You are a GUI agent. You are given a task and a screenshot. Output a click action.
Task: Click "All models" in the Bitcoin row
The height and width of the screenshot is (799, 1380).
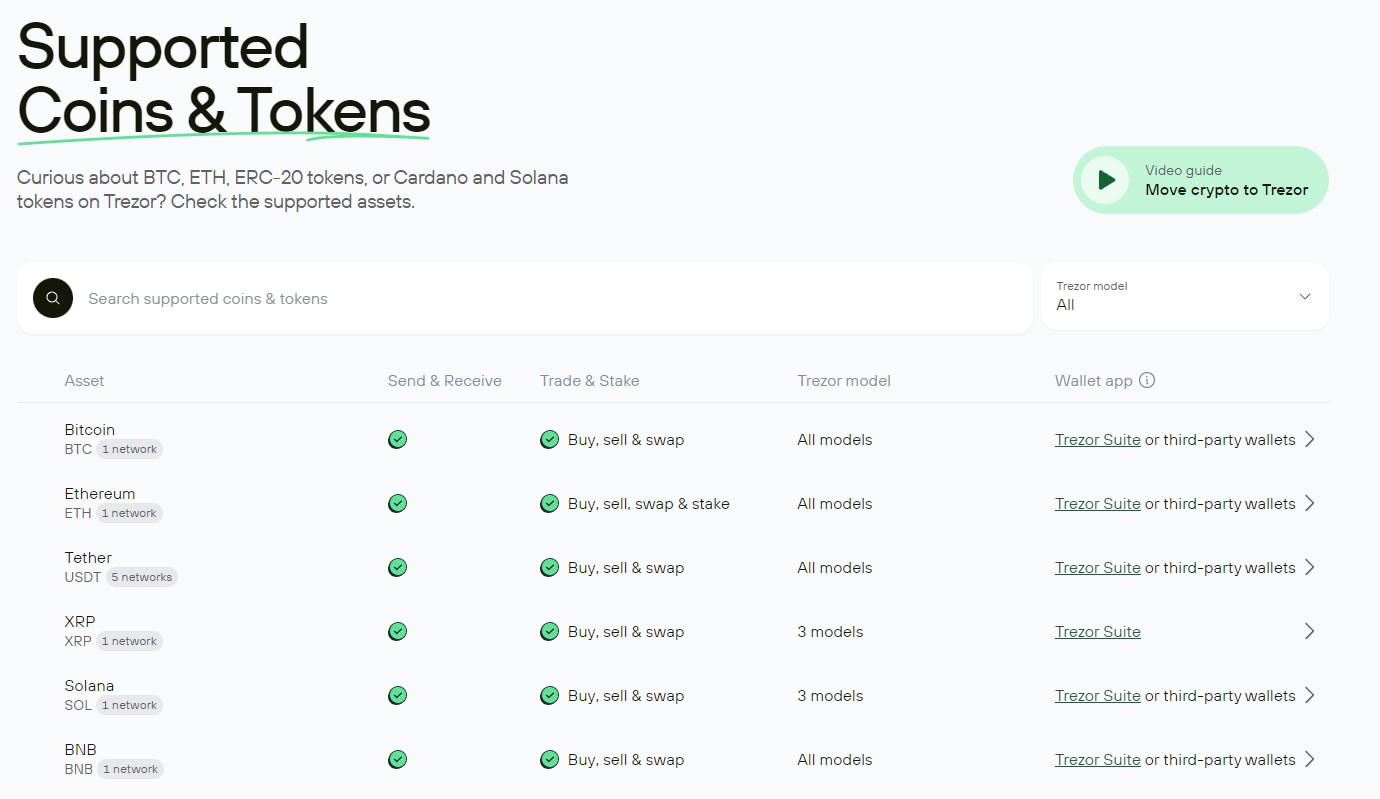pos(835,440)
